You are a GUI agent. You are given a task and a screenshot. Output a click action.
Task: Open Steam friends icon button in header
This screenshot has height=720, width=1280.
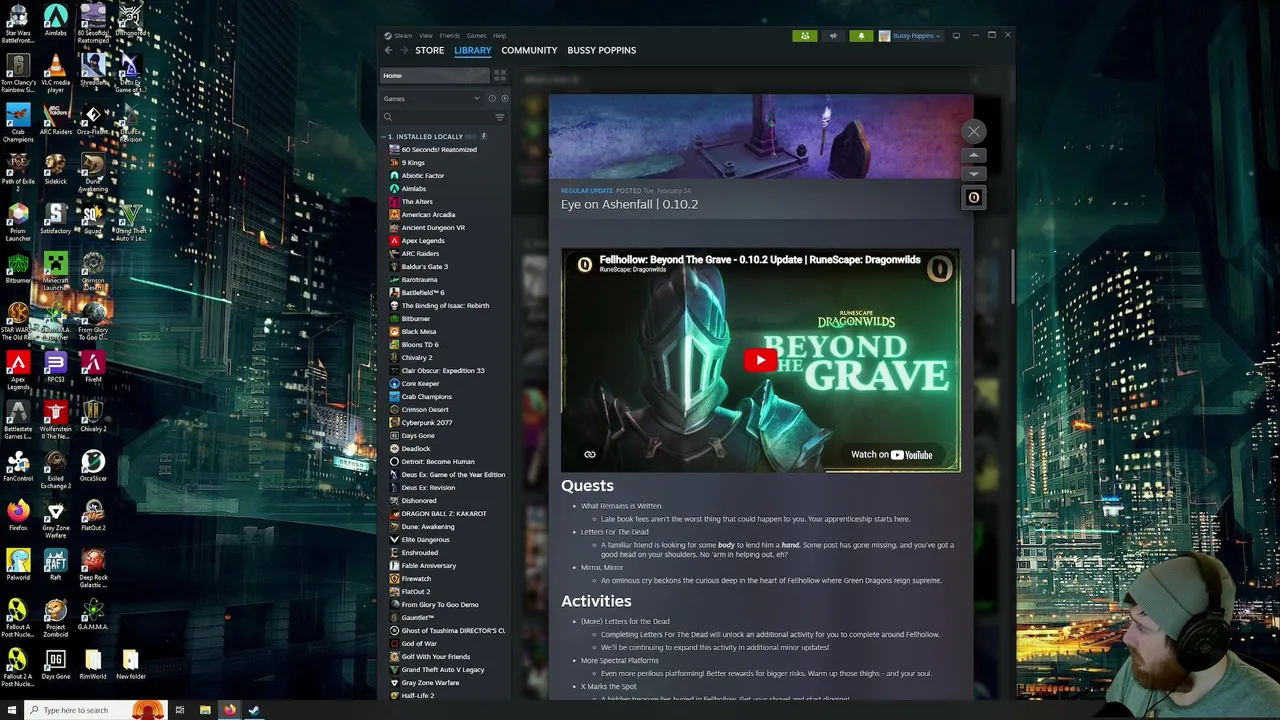point(805,36)
